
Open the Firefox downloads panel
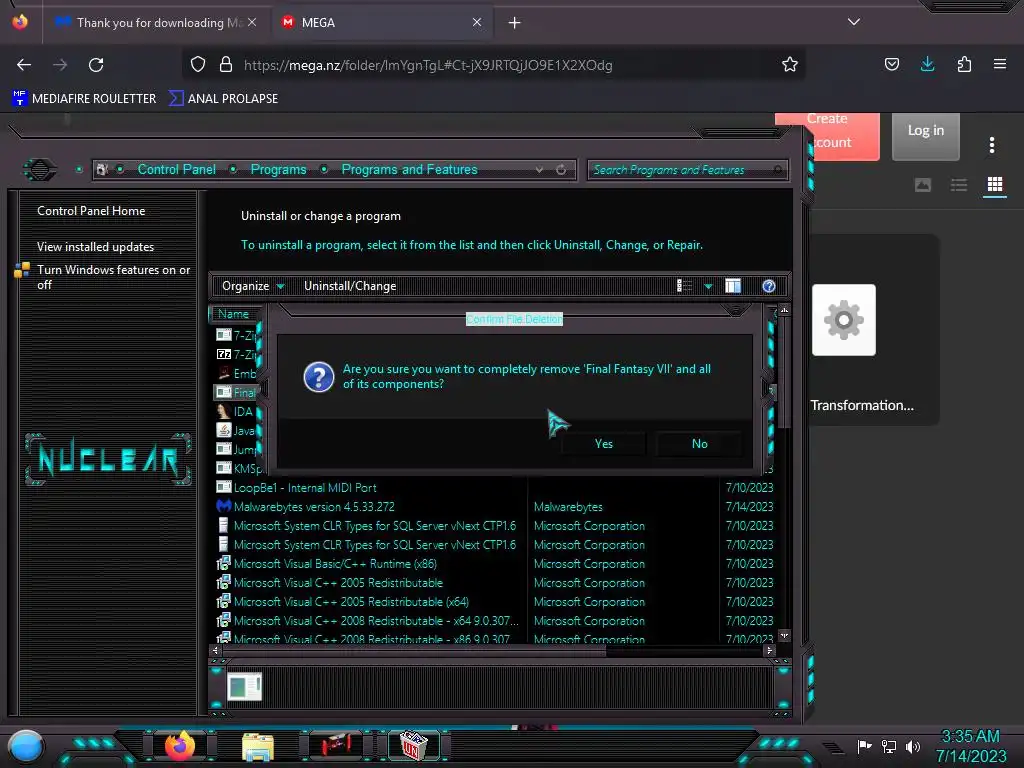pyautogui.click(x=927, y=64)
